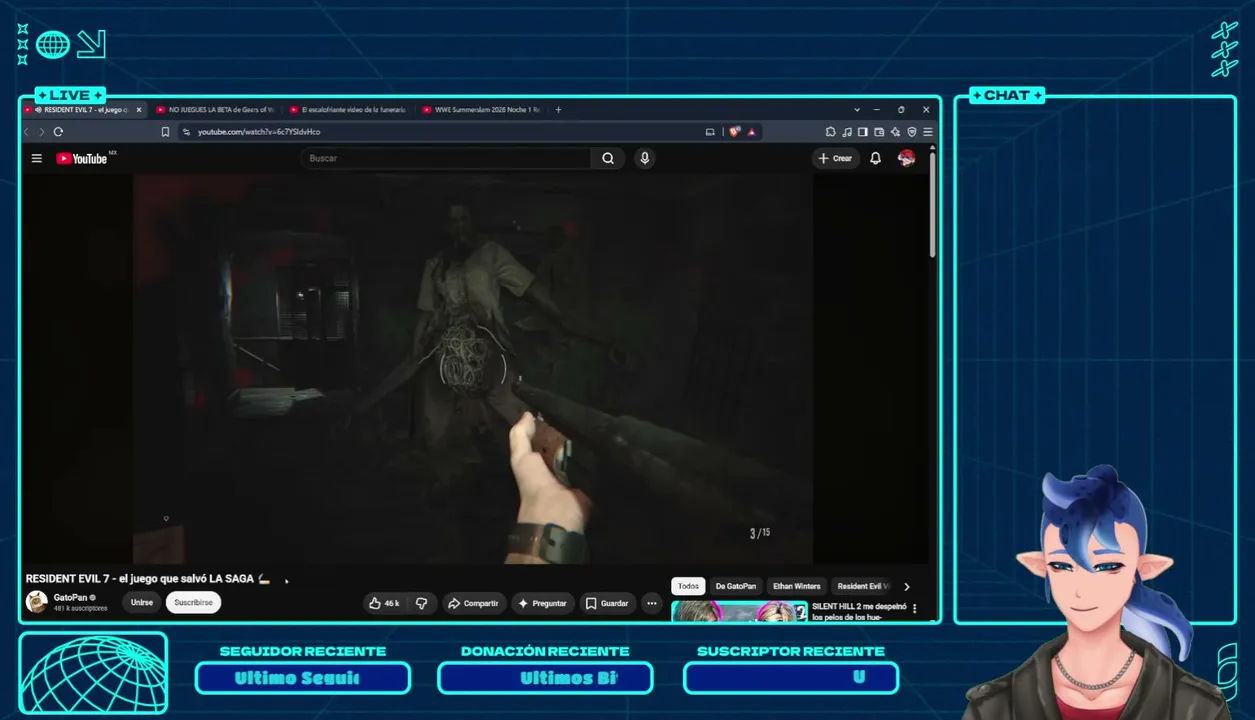Open GatoPan channel avatar
The height and width of the screenshot is (720, 1255).
point(37,602)
